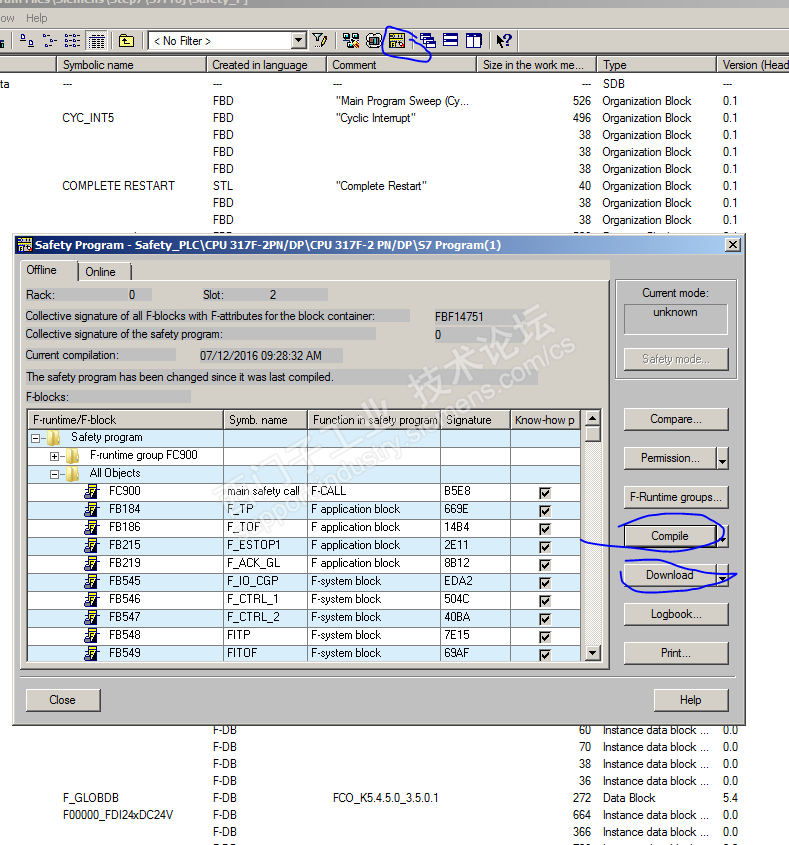
Task: Arrange windows horizontally
Action: pyautogui.click(x=451, y=40)
